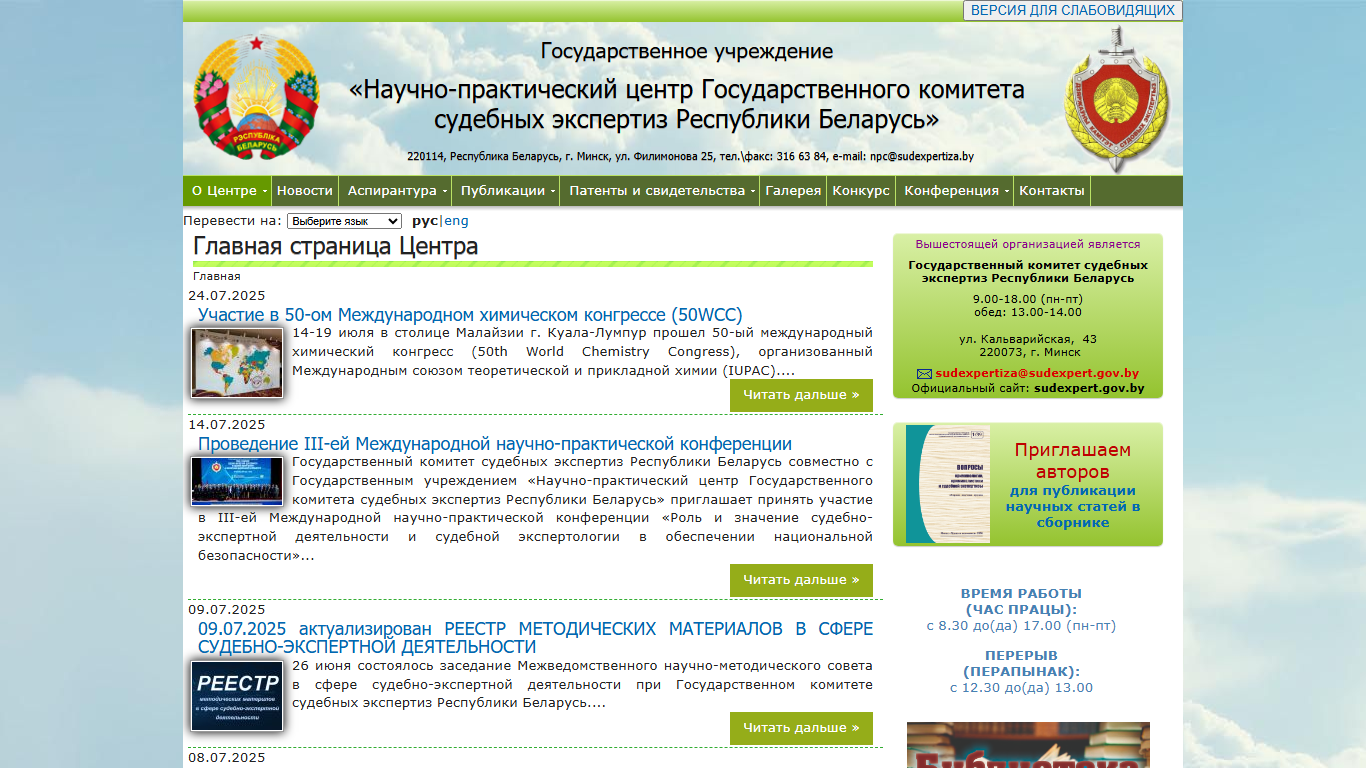
Task: Click the Главная breadcrumb
Action: click(x=217, y=276)
